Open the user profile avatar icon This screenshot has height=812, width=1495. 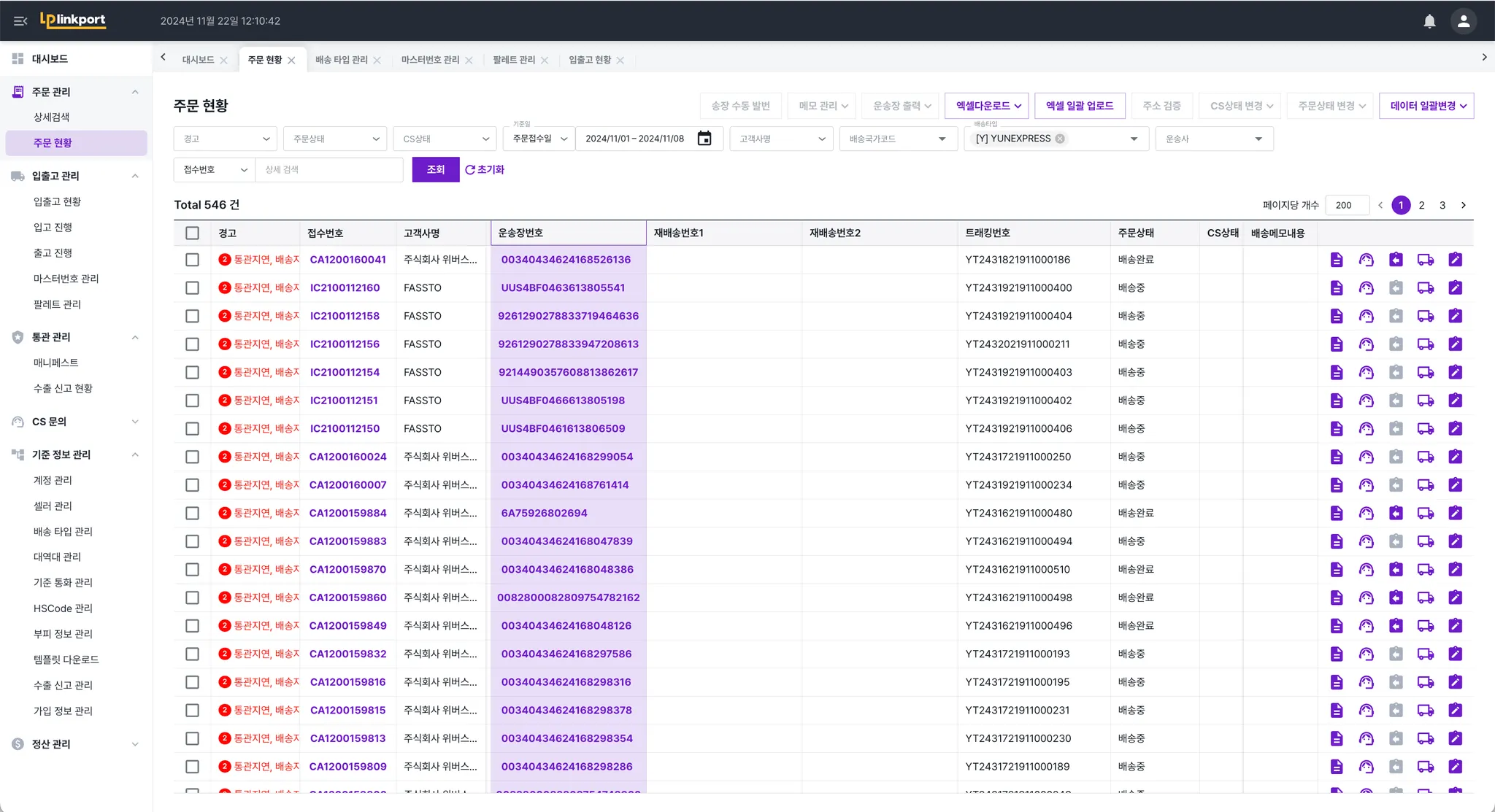[1463, 21]
